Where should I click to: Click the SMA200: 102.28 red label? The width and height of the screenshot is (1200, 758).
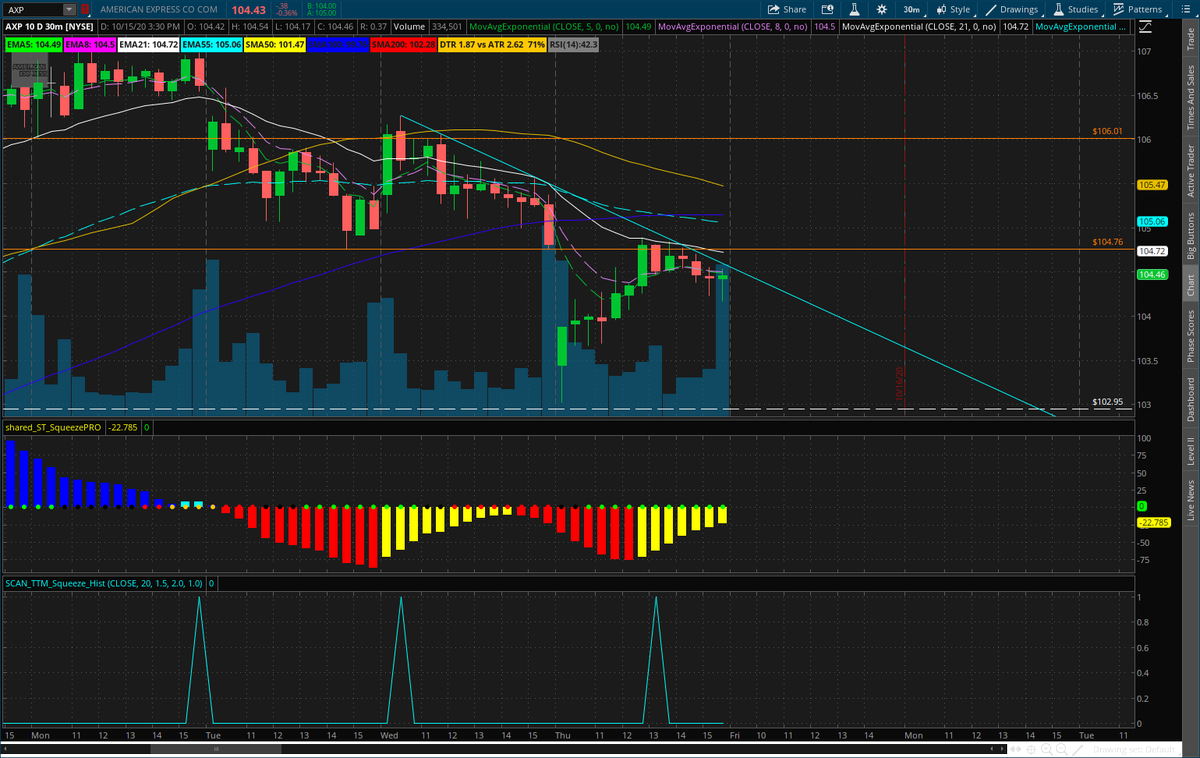[x=404, y=45]
